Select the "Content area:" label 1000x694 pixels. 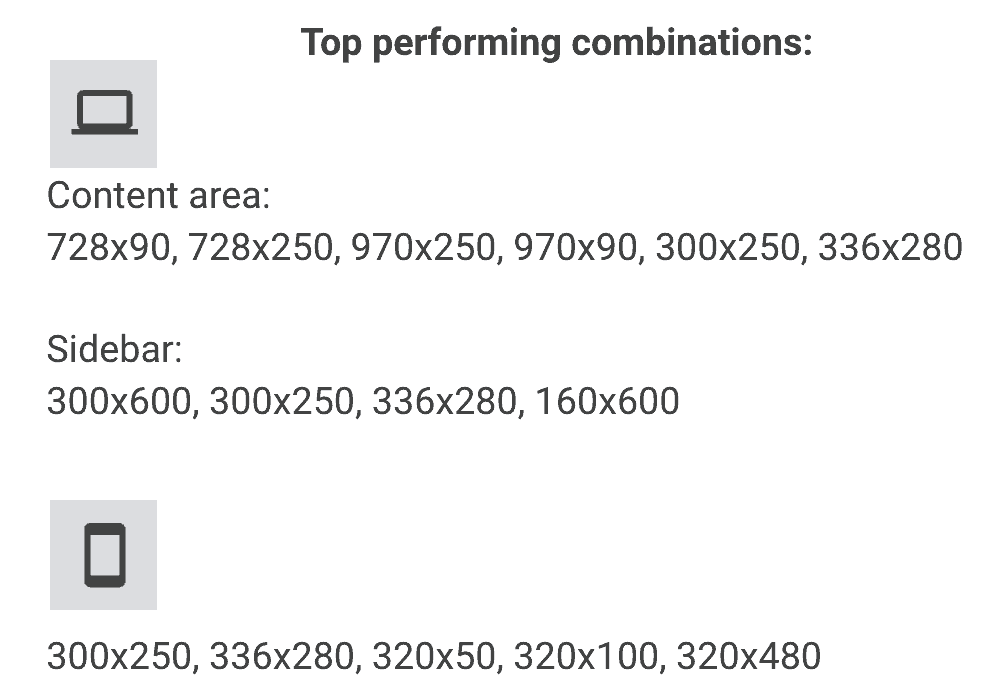(159, 195)
